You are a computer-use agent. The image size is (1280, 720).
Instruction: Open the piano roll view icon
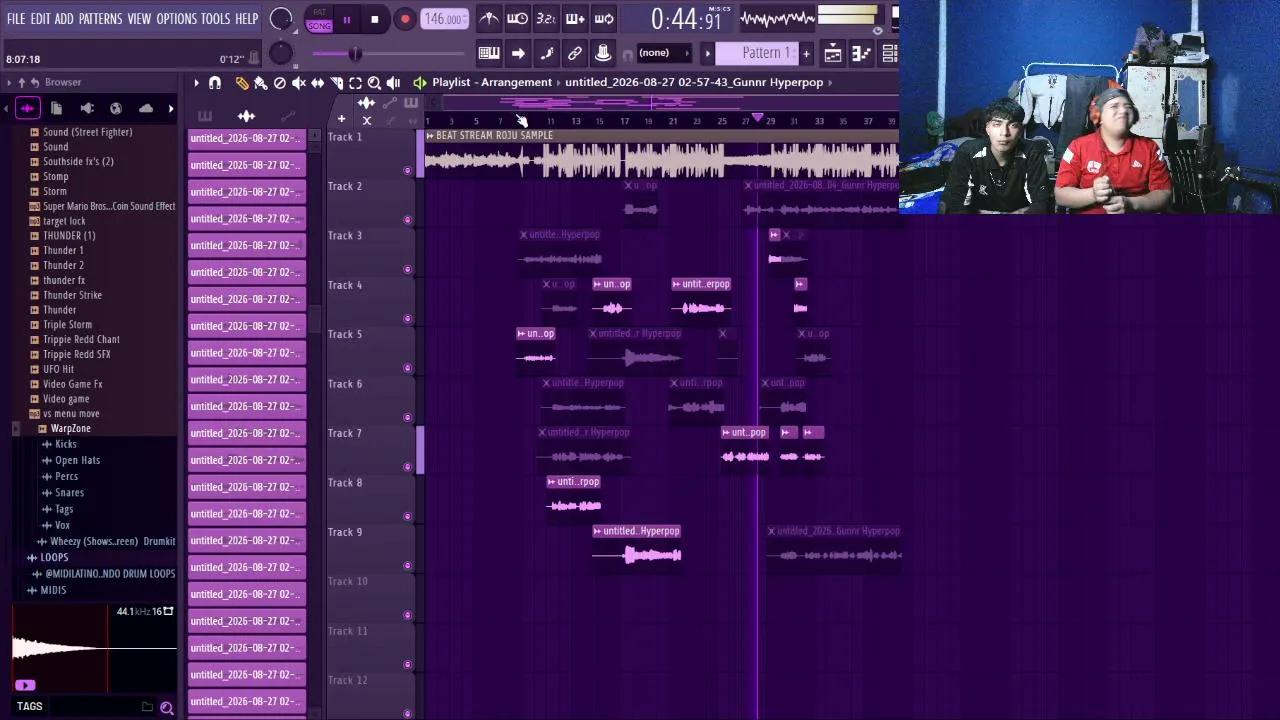point(860,53)
